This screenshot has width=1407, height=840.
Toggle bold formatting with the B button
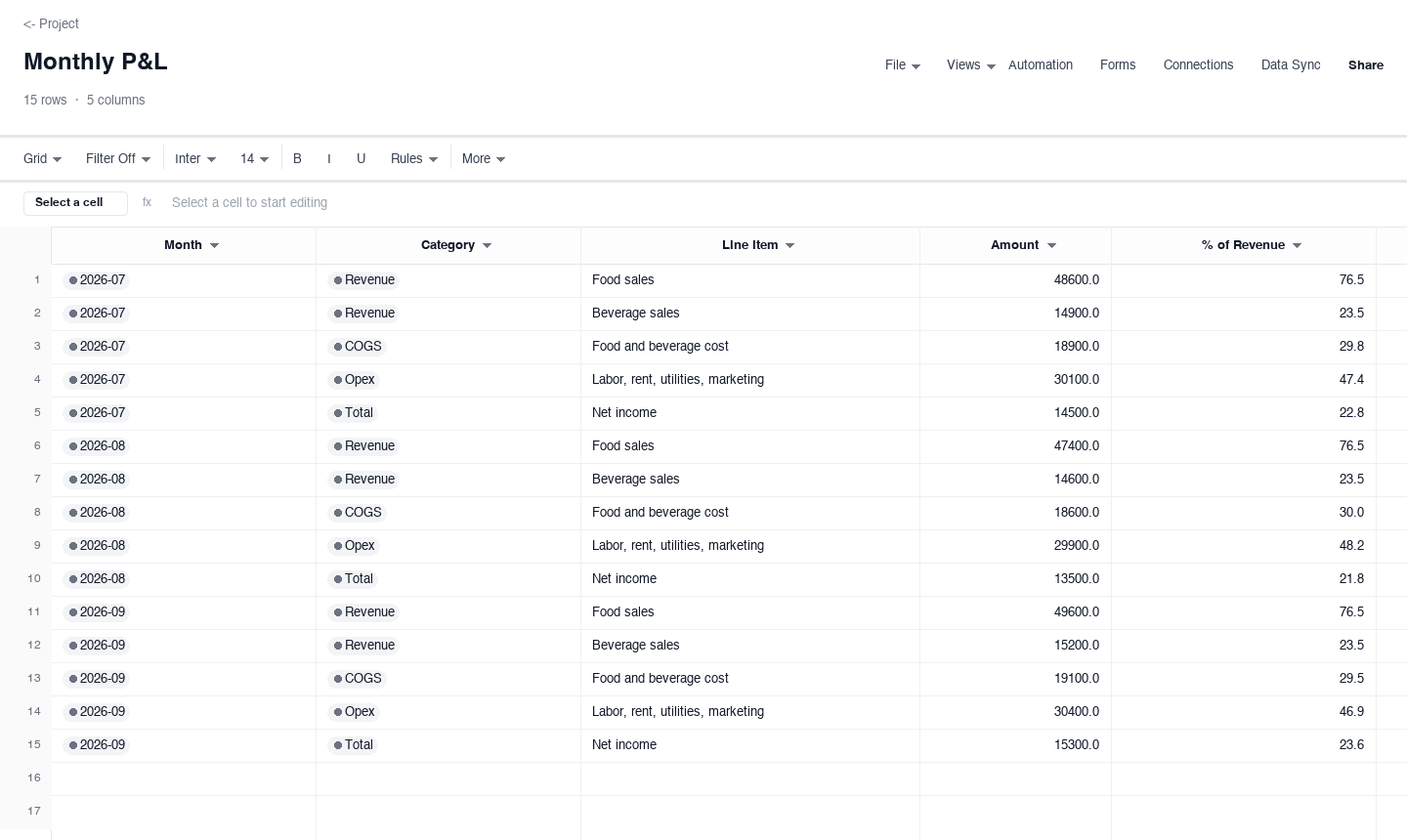[297, 158]
